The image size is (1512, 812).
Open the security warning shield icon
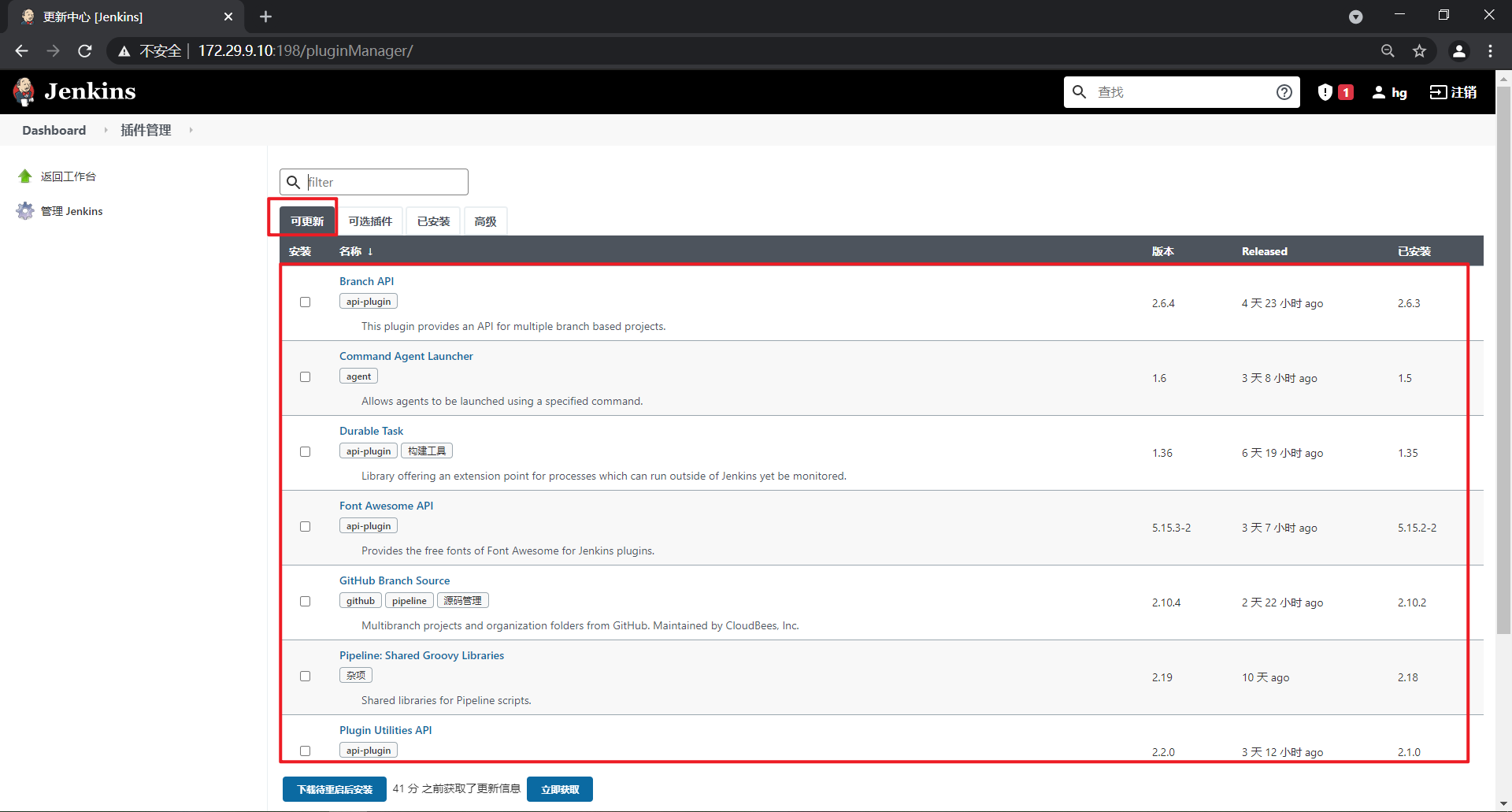[1325, 92]
